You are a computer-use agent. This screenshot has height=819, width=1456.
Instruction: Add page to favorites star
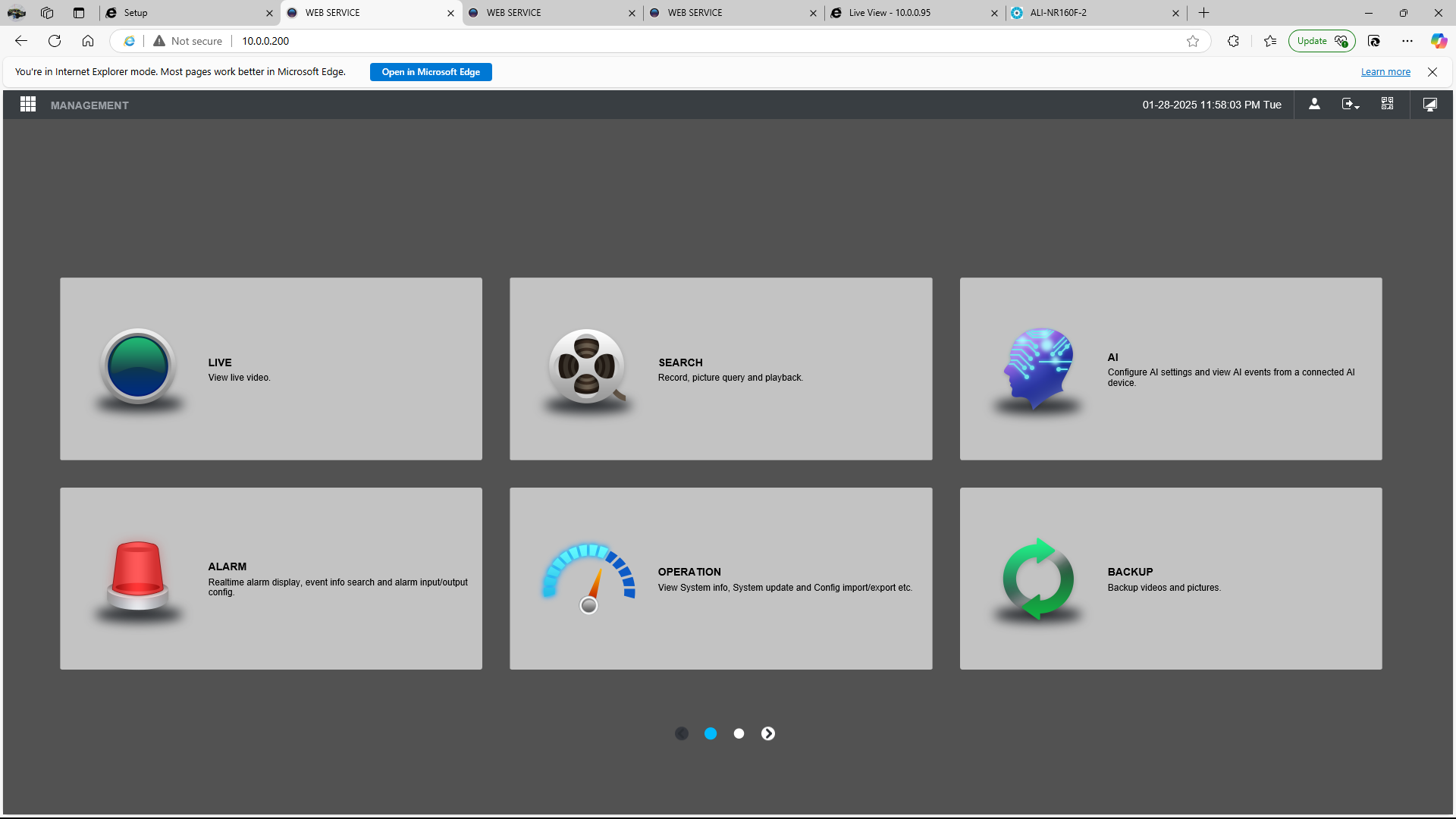coord(1193,41)
